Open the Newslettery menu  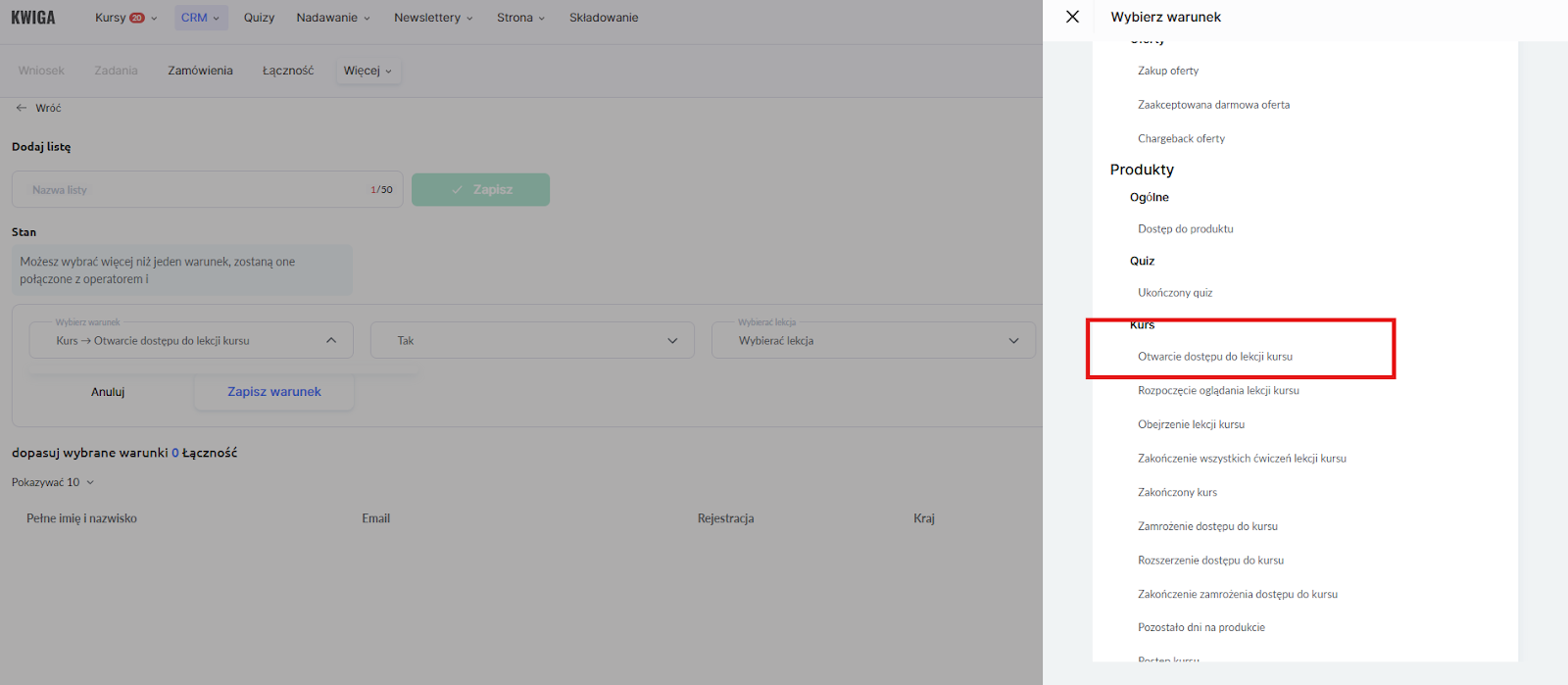[433, 18]
